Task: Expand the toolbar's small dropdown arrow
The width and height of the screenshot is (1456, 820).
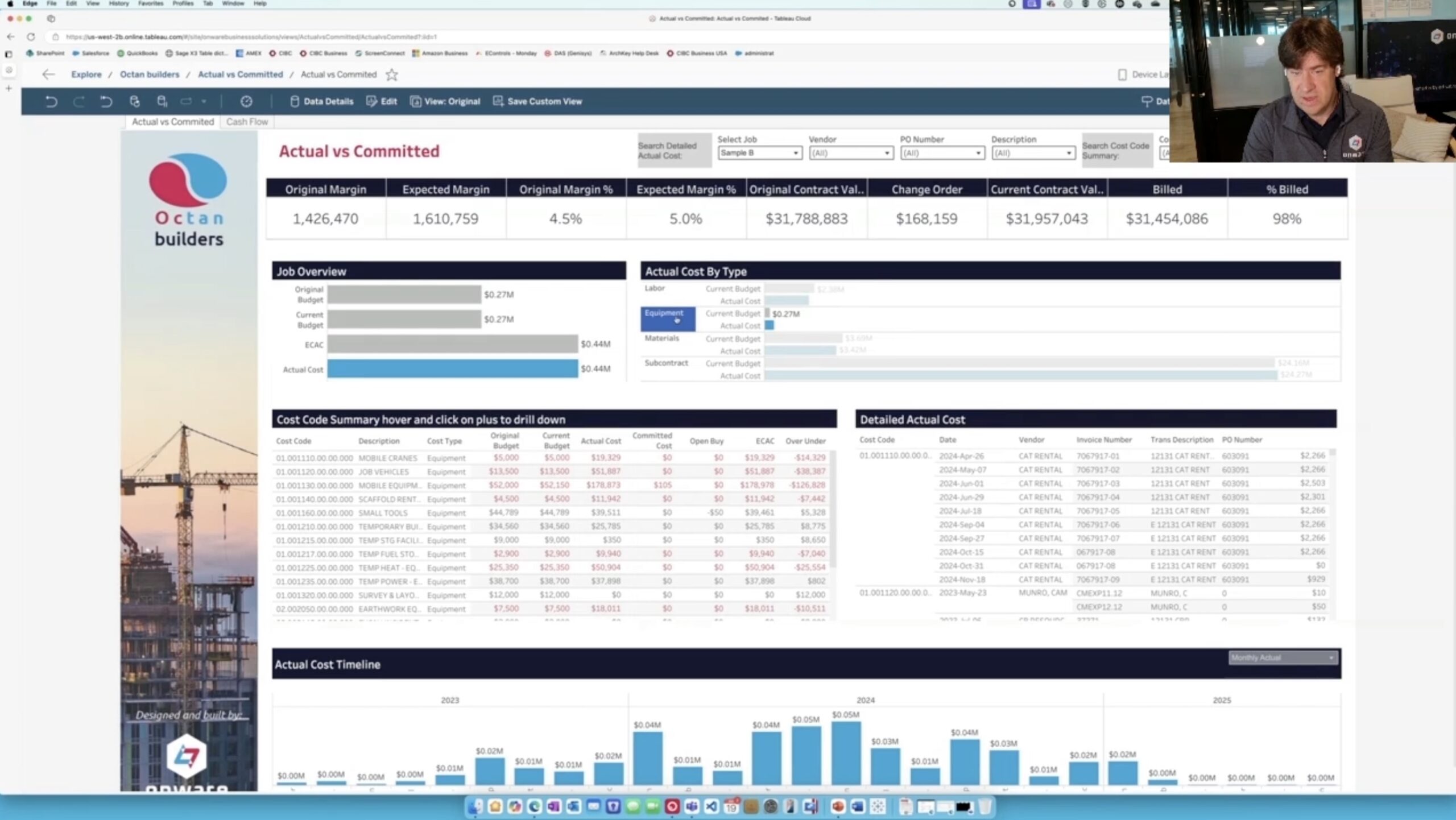Action: pos(204,102)
